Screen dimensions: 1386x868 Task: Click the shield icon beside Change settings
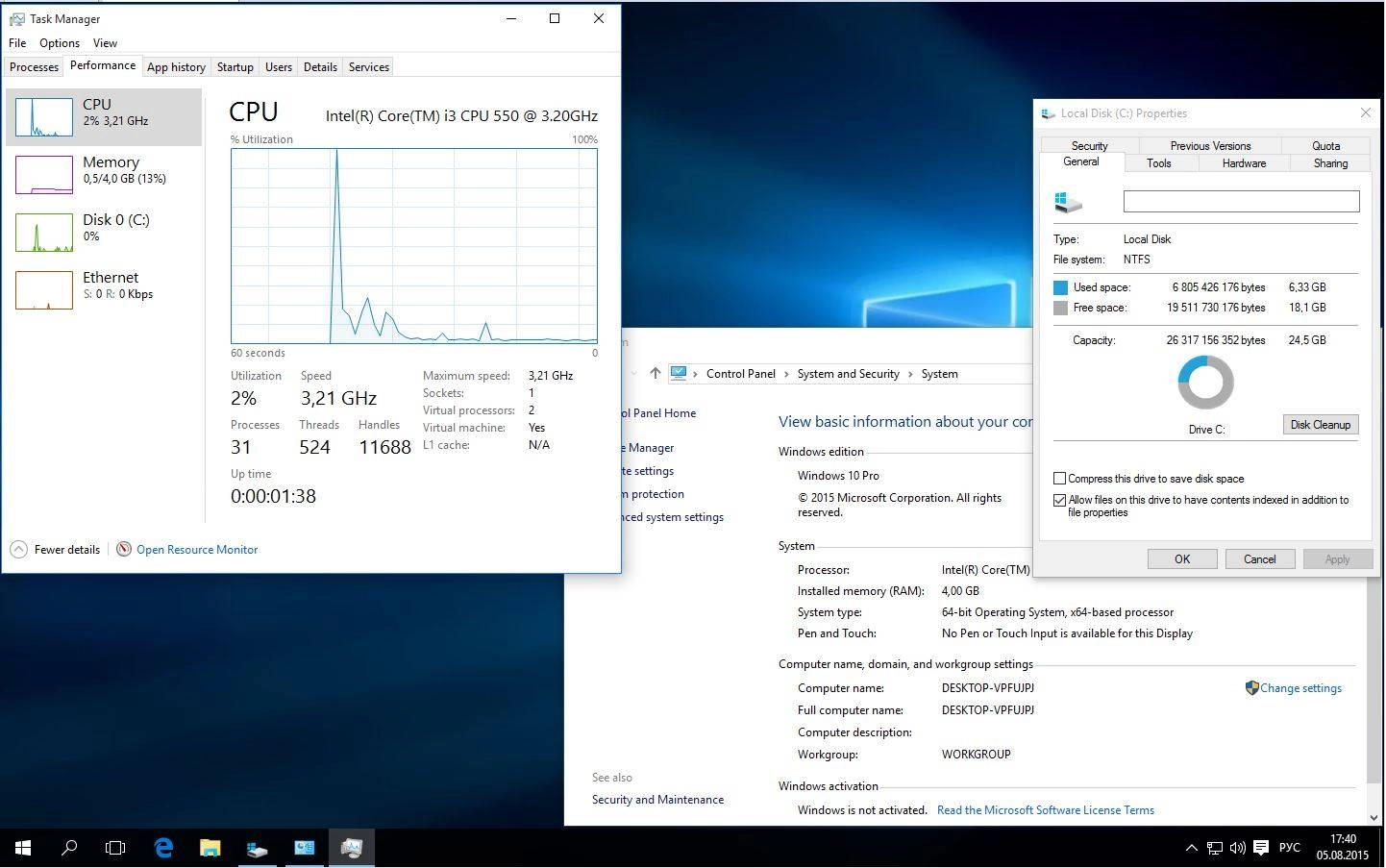1251,688
